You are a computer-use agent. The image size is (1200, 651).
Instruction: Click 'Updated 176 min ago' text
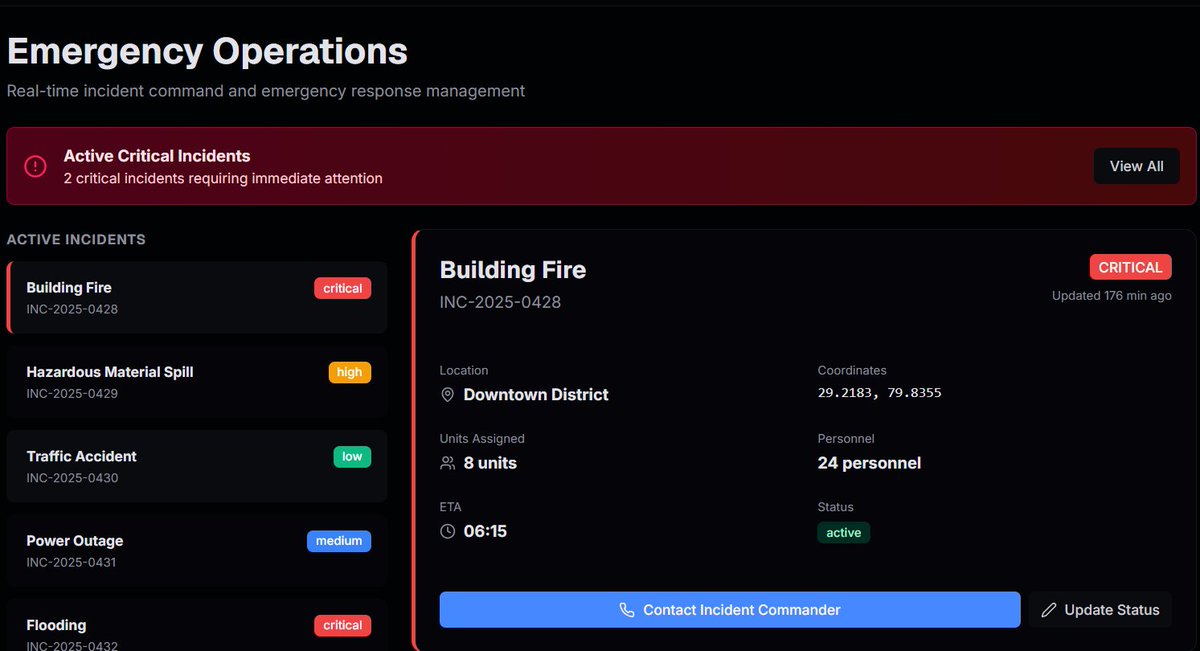[x=1112, y=296]
